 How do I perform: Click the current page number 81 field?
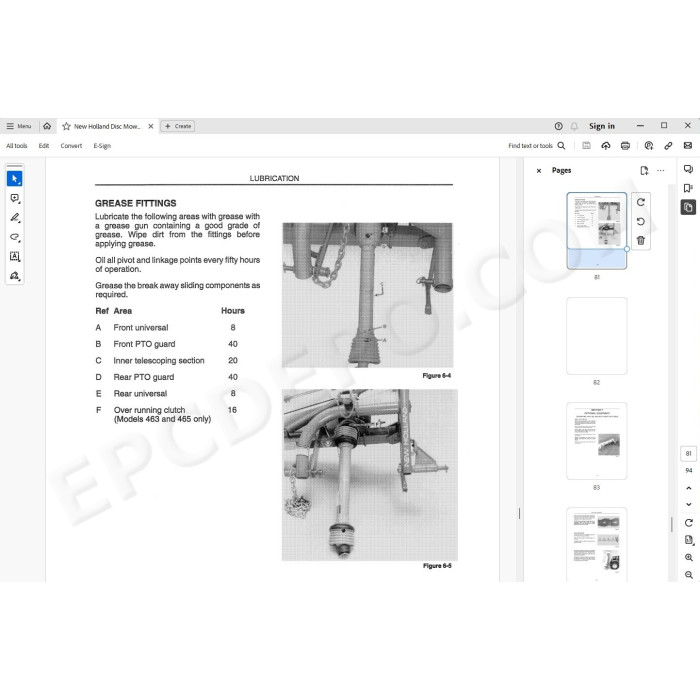pyautogui.click(x=688, y=454)
